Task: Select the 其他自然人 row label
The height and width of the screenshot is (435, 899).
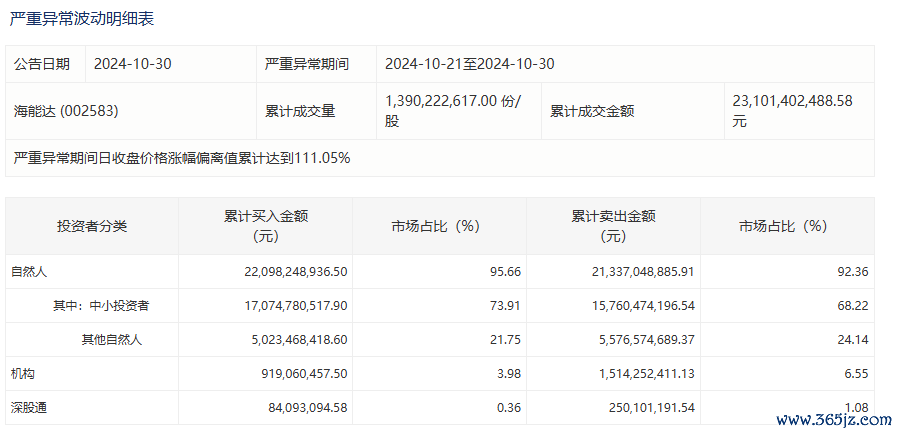Action: tap(111, 340)
